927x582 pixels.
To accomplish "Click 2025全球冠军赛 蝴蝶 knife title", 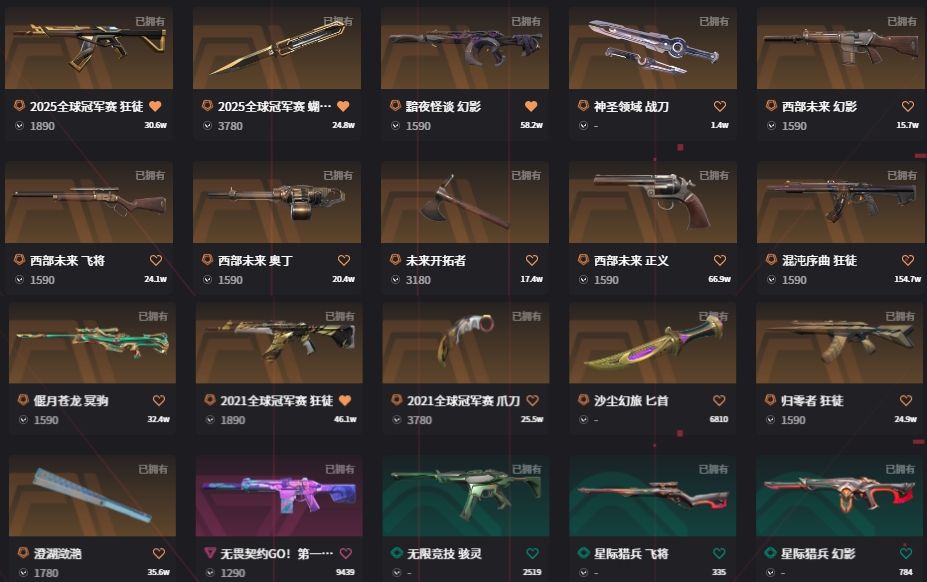I will (x=274, y=106).
